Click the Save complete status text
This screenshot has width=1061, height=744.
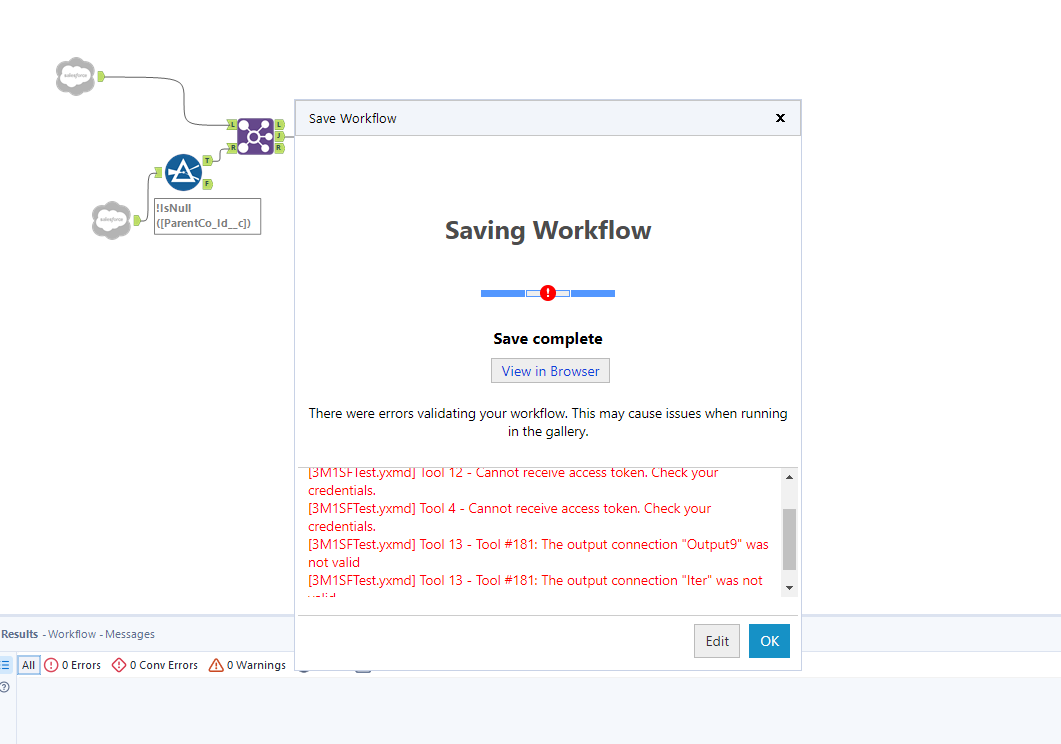pos(548,339)
